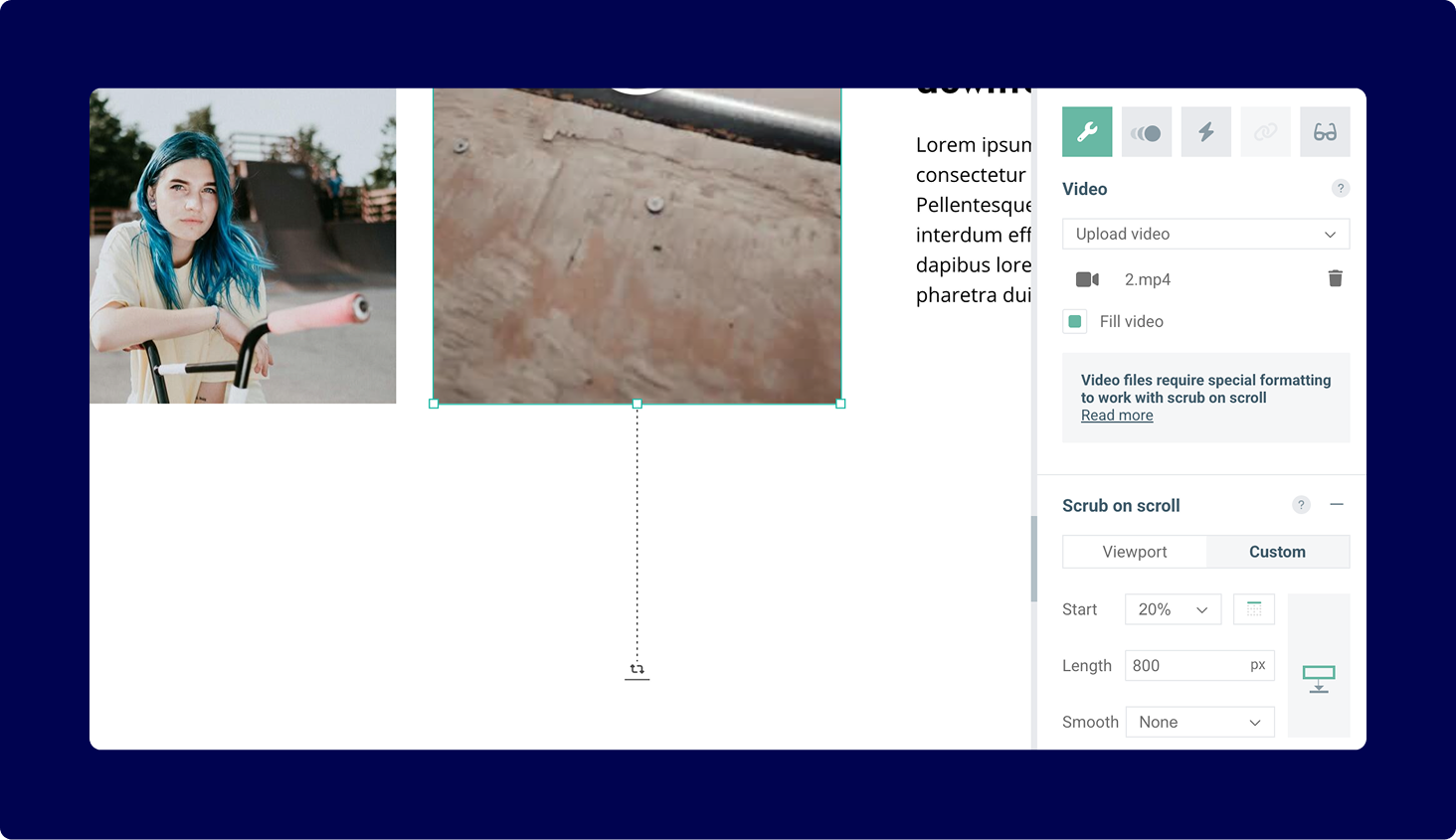1456x840 pixels.
Task: Click the Video section heading
Action: click(1084, 189)
